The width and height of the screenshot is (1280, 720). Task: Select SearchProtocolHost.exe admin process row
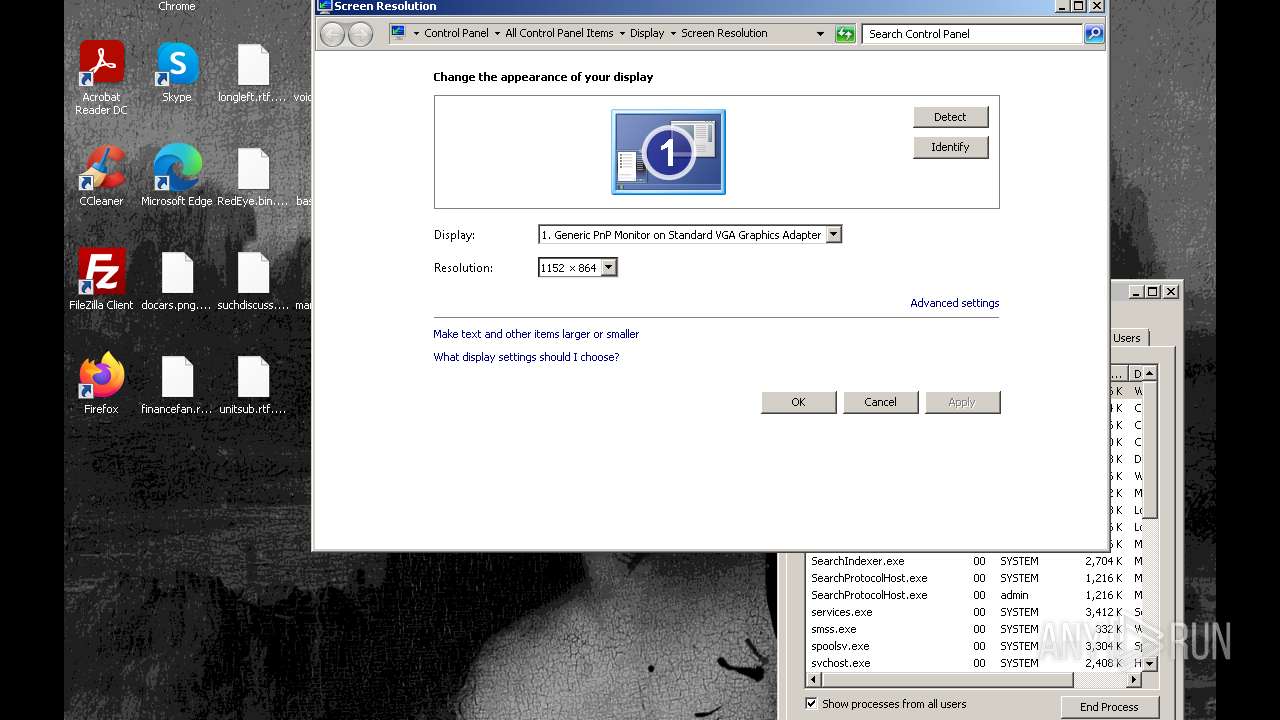tap(974, 595)
